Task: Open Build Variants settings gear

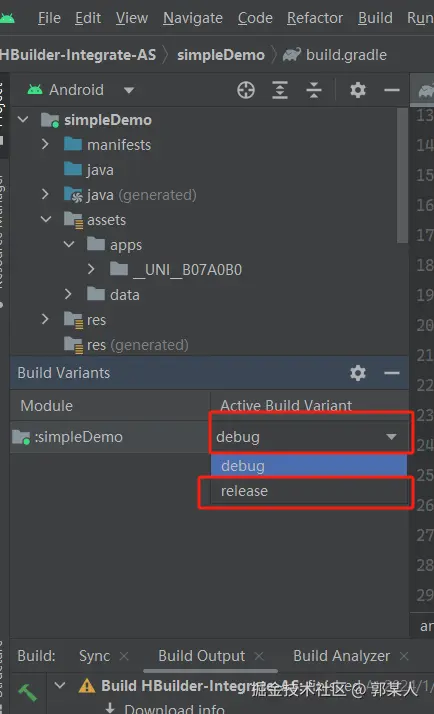Action: point(357,373)
